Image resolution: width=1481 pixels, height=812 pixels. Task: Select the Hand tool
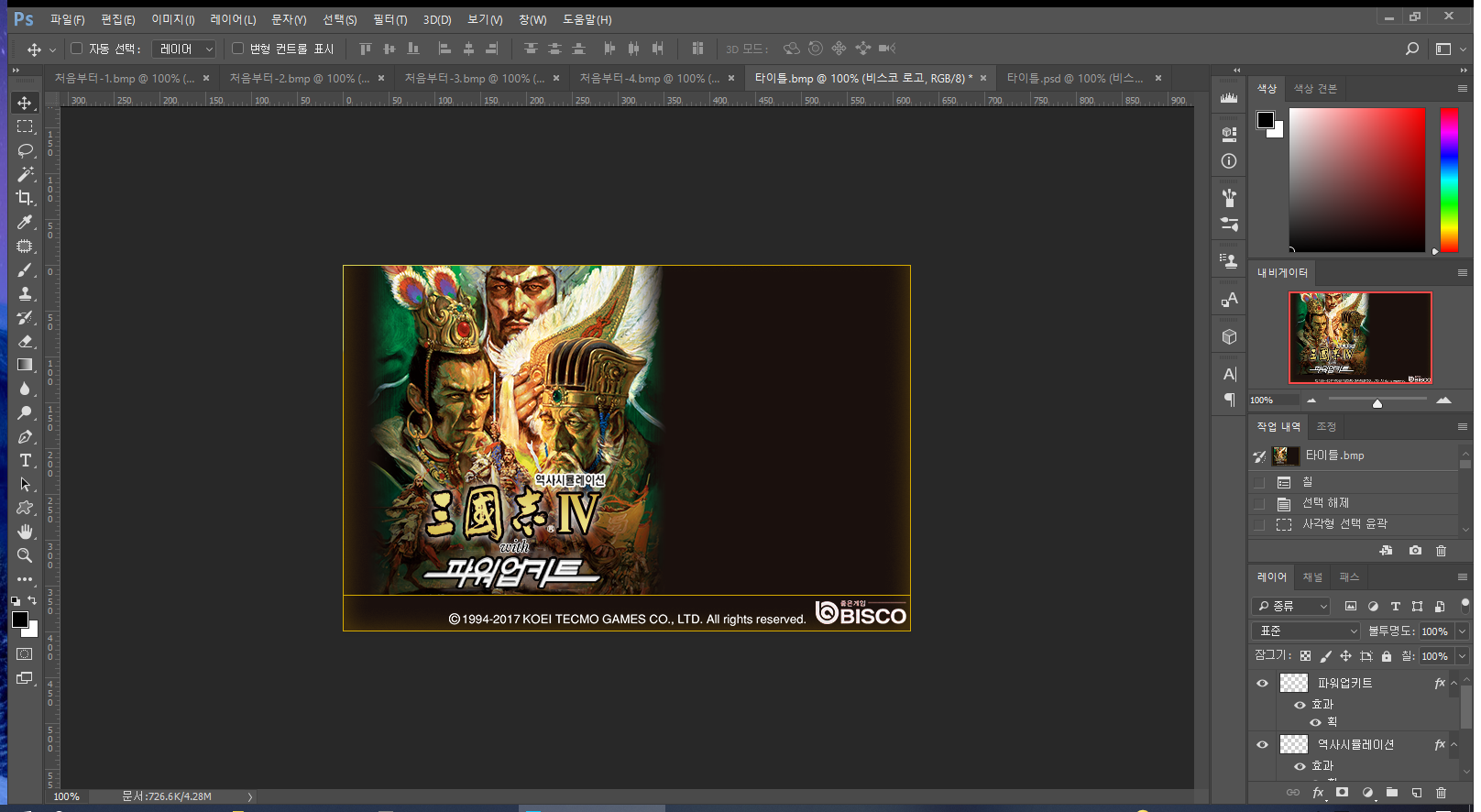pos(25,532)
